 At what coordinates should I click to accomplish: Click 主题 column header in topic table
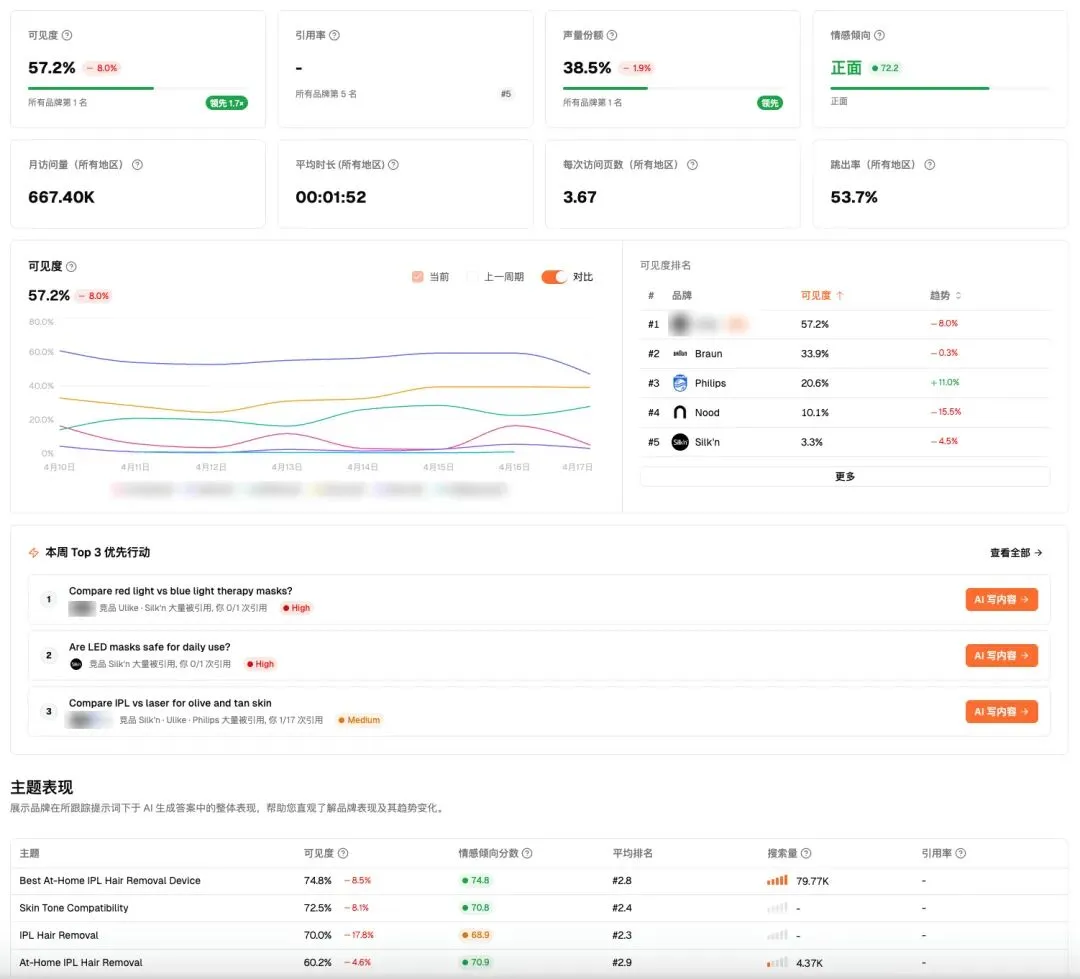[x=30, y=854]
